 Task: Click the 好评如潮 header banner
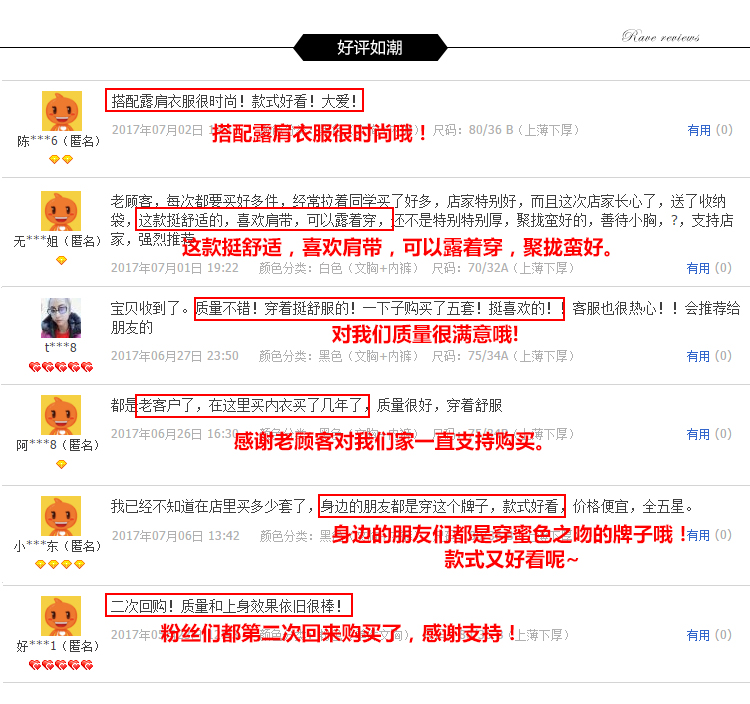(x=370, y=47)
